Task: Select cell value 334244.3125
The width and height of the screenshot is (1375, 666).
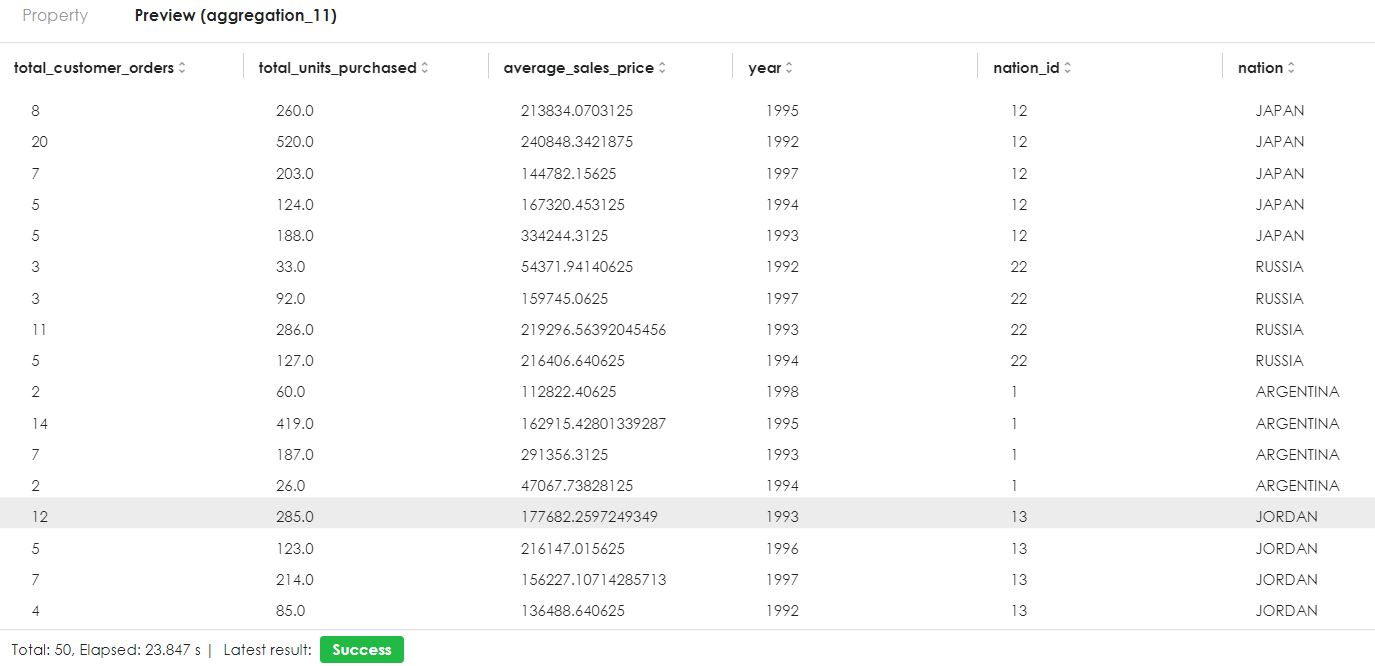Action: point(565,236)
